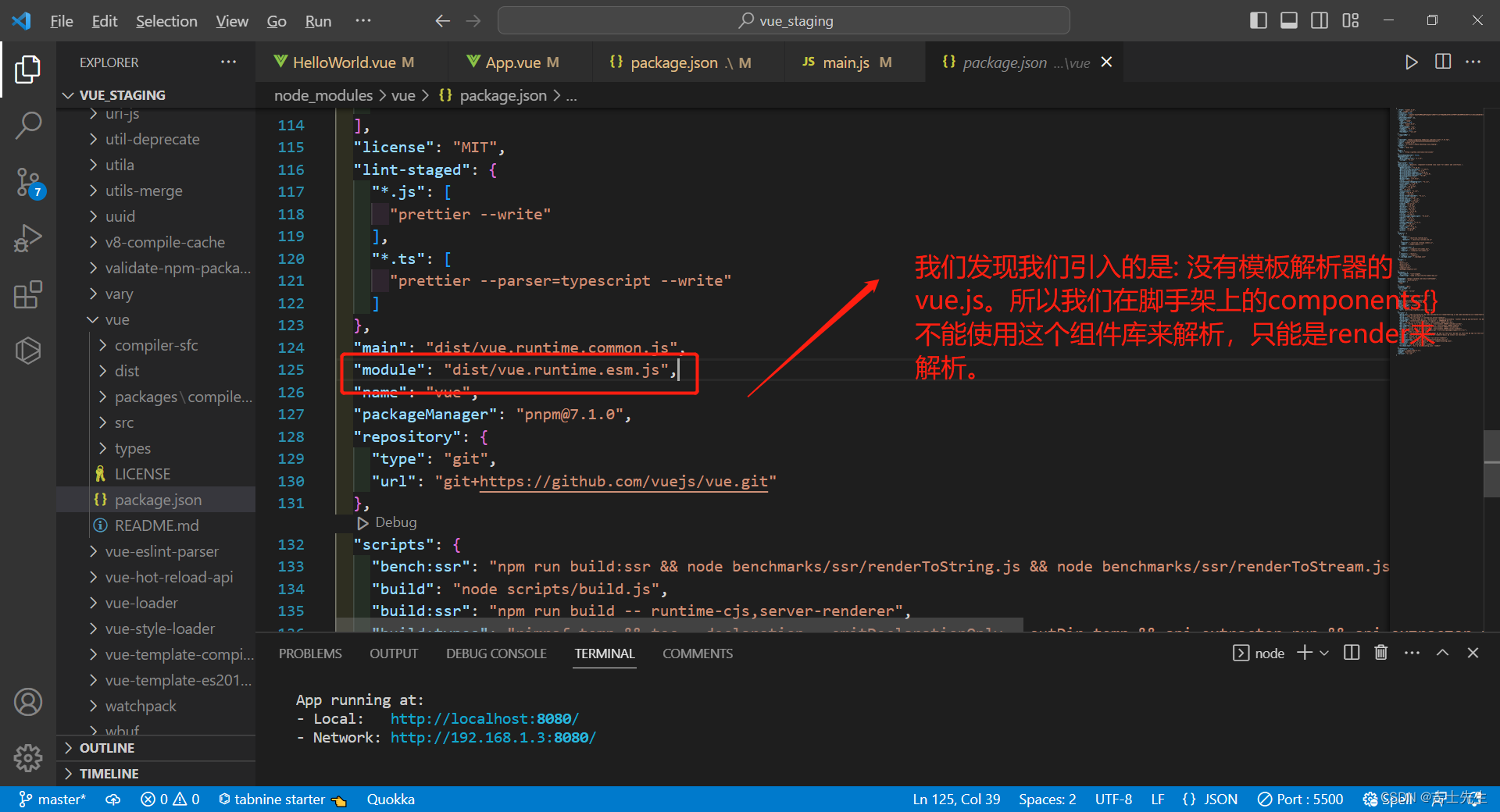
Task: Switch to the DEBUG CONSOLE tab
Action: coord(496,654)
